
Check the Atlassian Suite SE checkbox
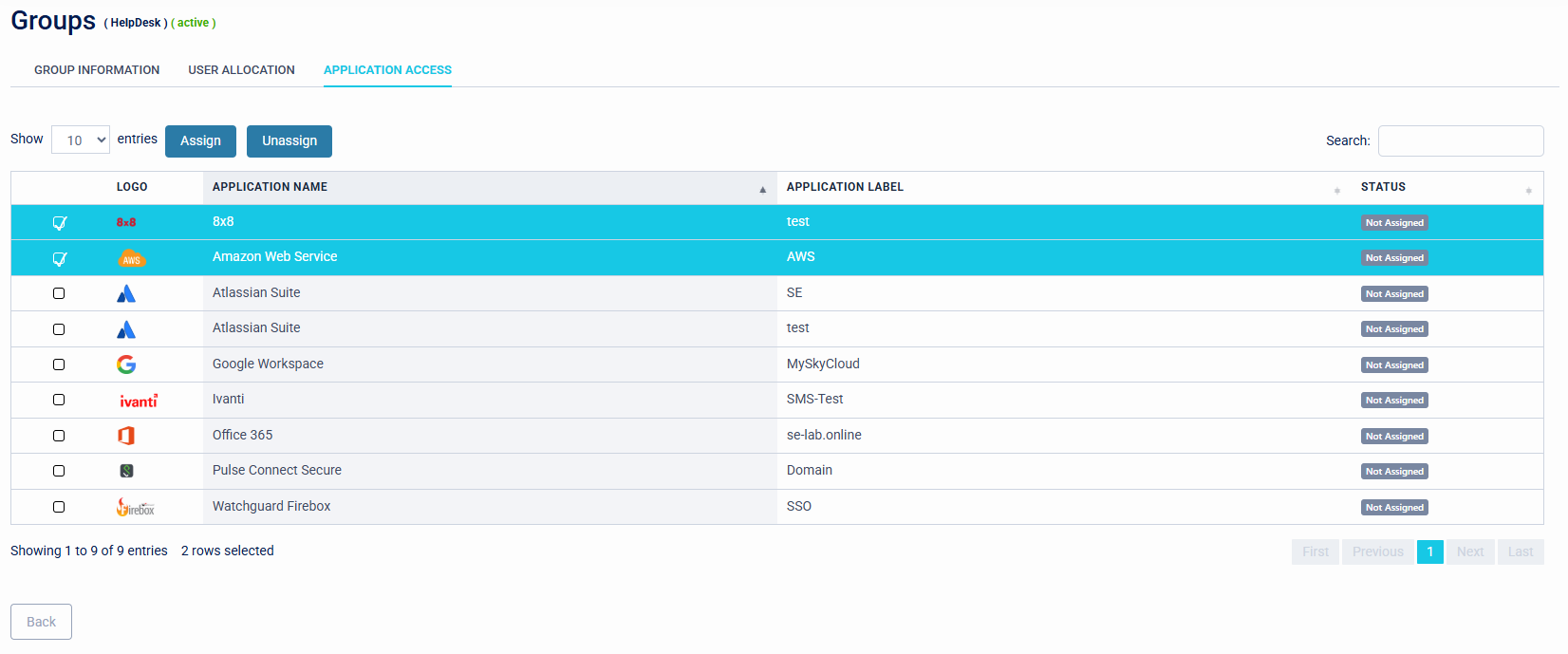tap(59, 293)
